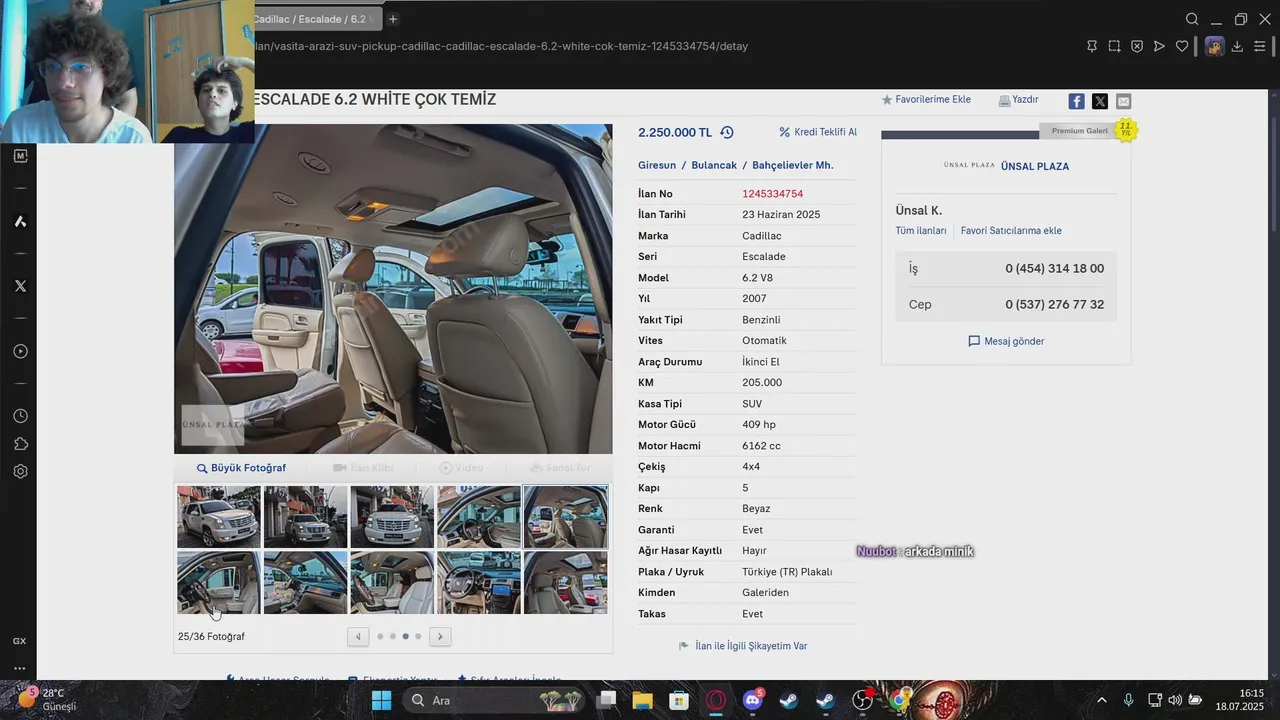Open Extensions cube icon in sidebar
This screenshot has height=720, width=1280.
click(20, 444)
